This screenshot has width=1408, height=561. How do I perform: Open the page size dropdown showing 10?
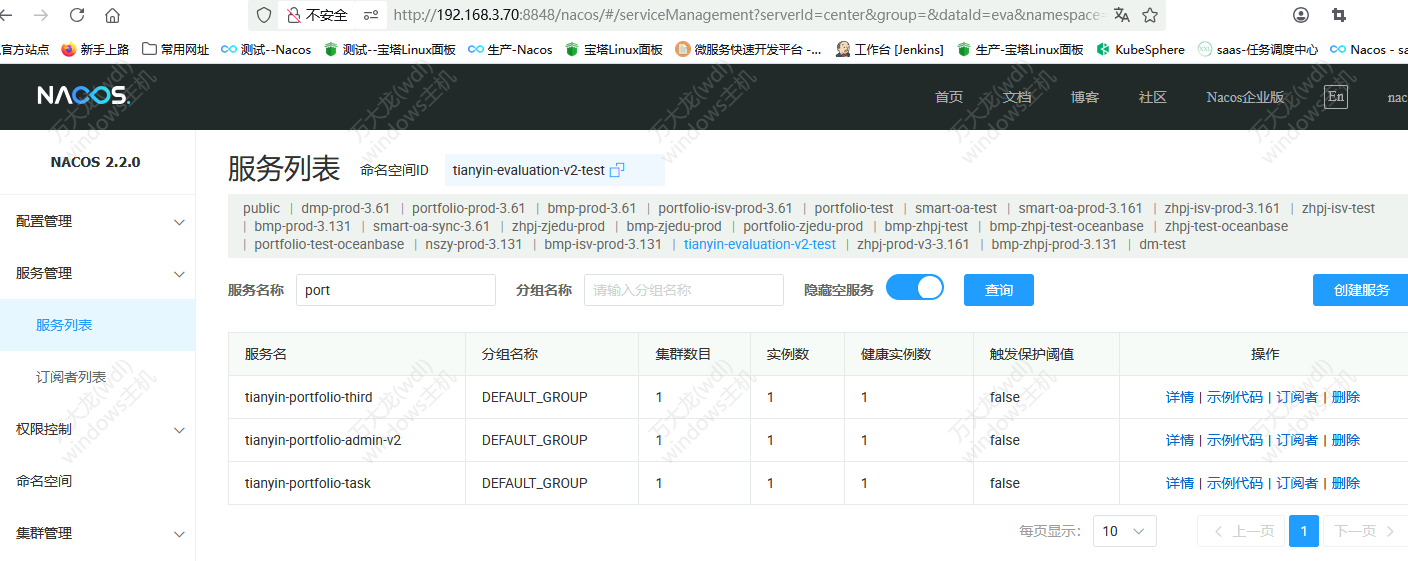click(1124, 531)
